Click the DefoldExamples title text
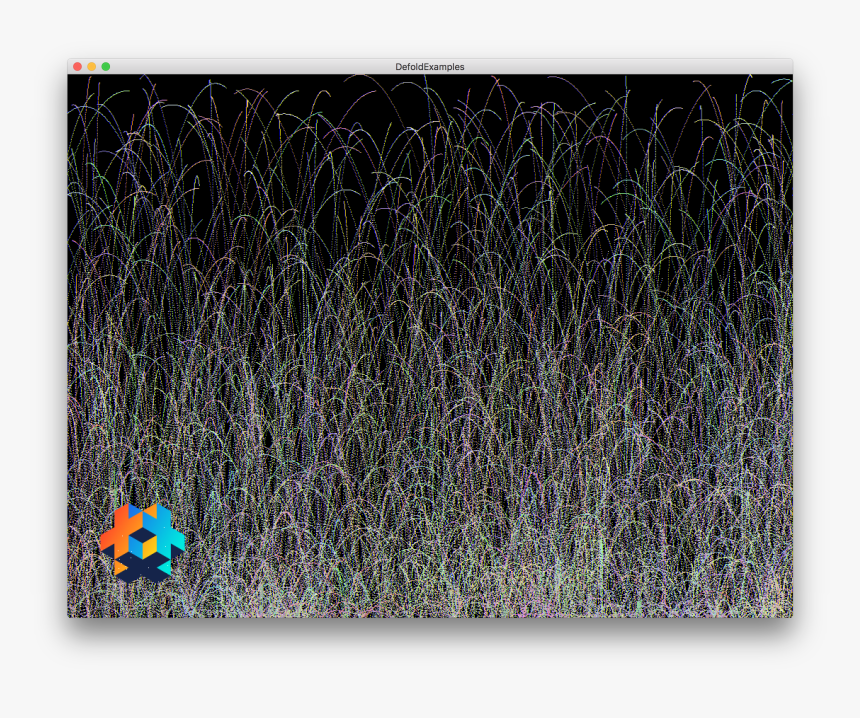860x718 pixels. point(432,66)
